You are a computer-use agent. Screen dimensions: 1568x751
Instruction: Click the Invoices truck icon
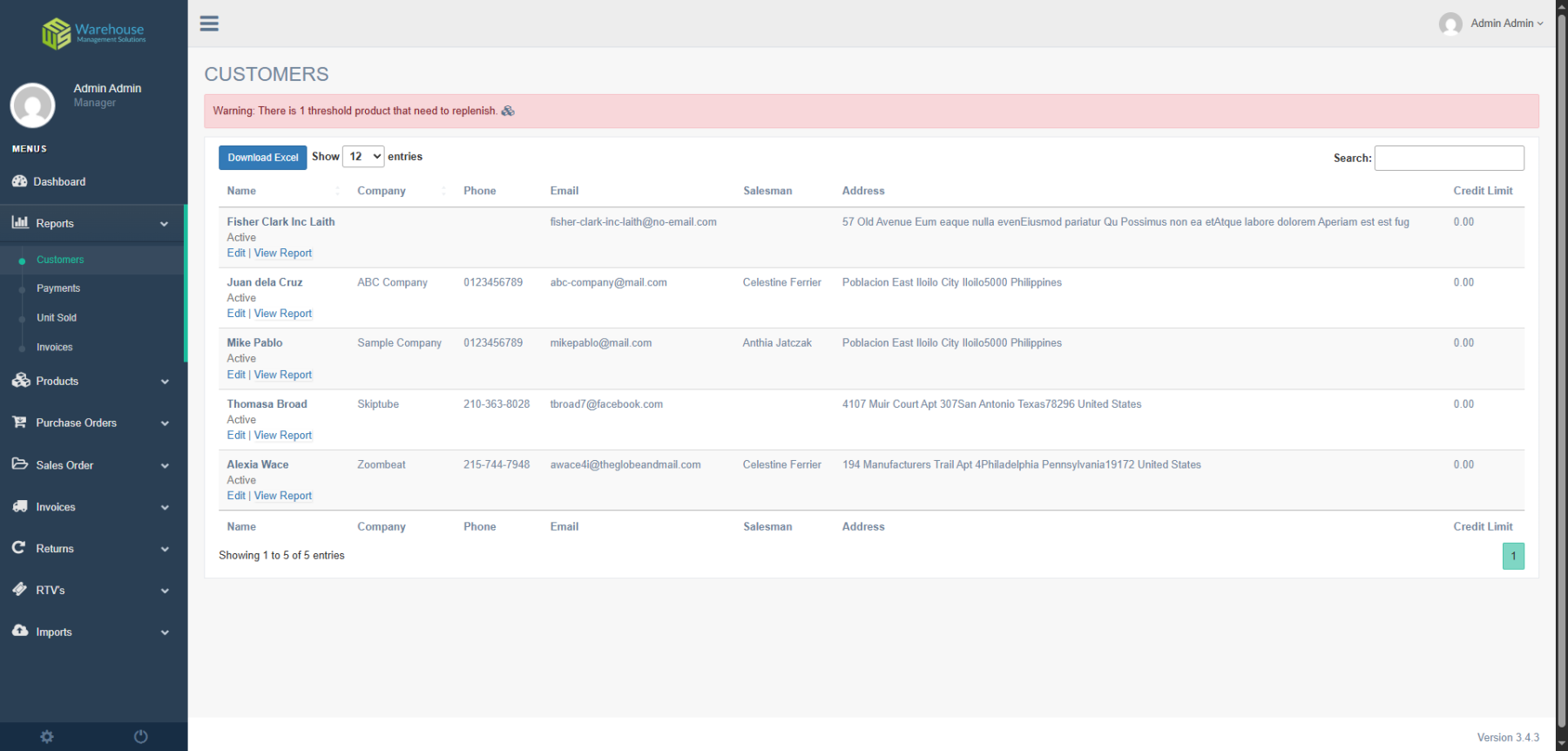pyautogui.click(x=20, y=506)
